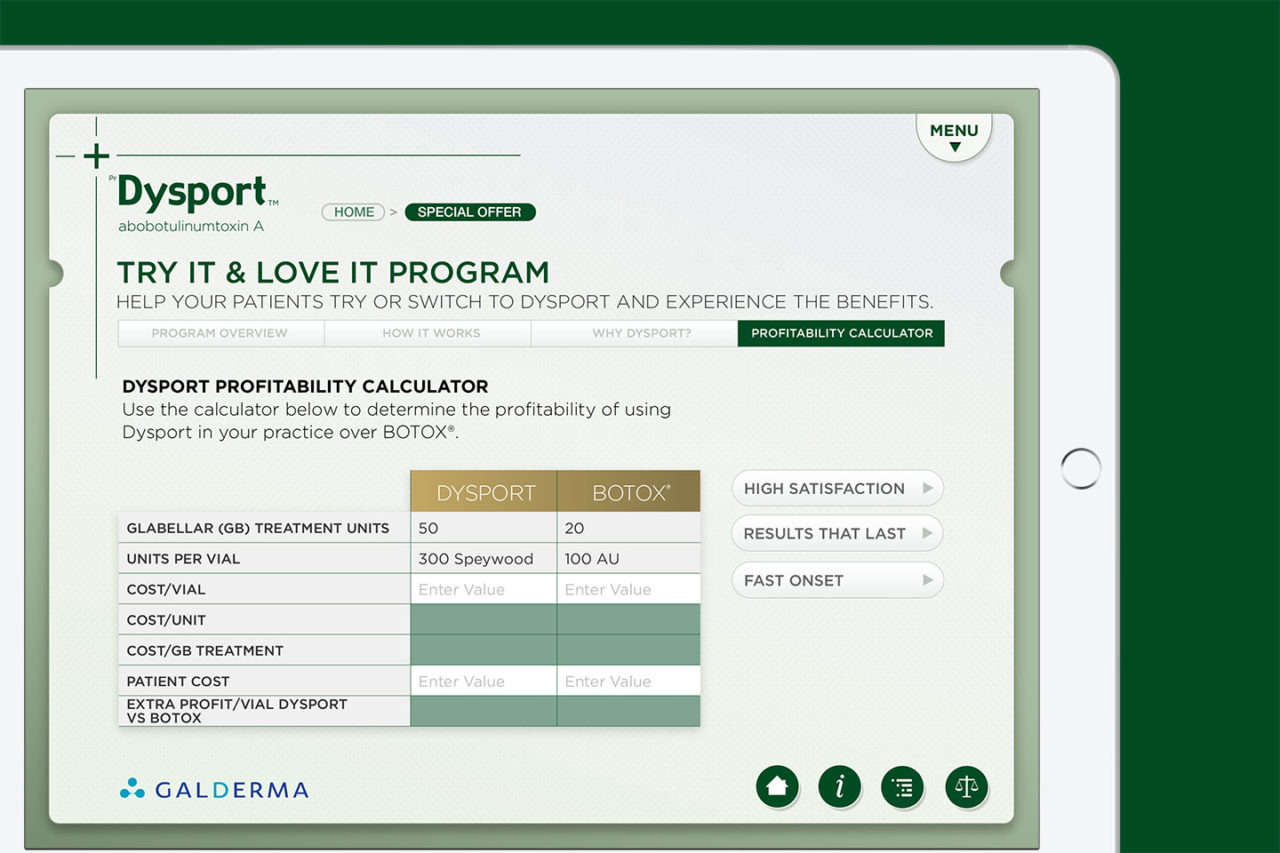The image size is (1280, 853).
Task: Click the Dysport Patient Cost input field
Action: 484,681
